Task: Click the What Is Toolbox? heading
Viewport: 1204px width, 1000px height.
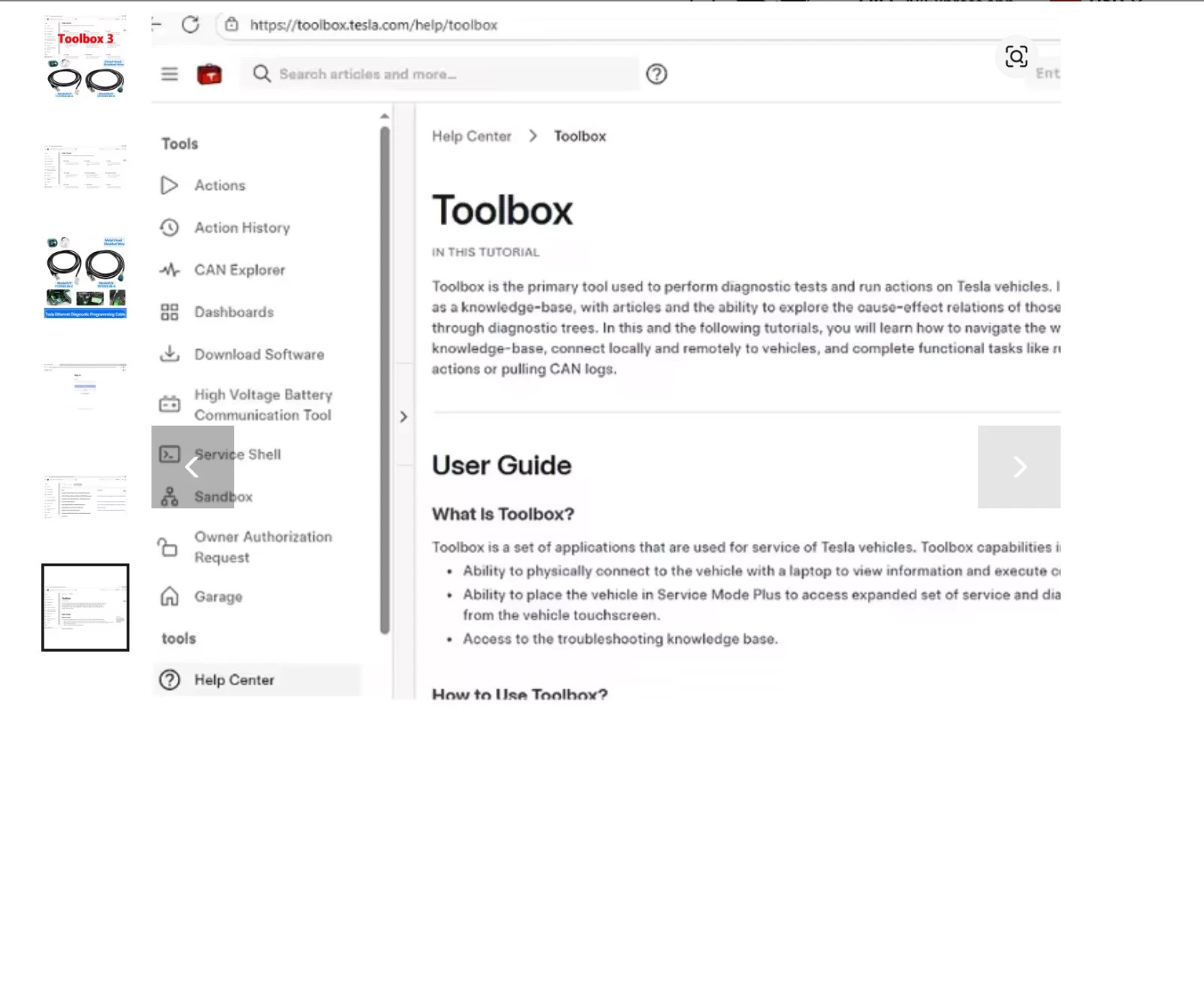Action: [x=503, y=514]
